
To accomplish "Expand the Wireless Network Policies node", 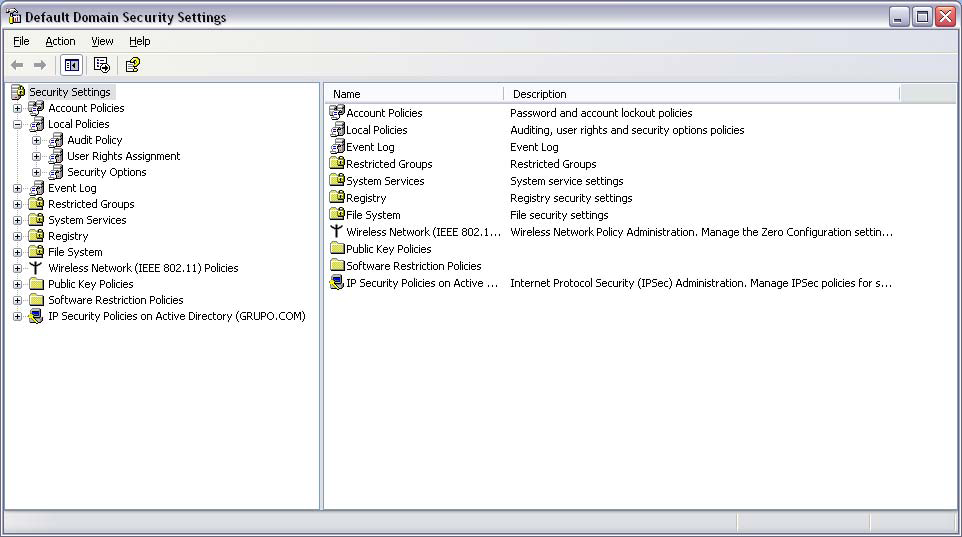I will pyautogui.click(x=17, y=268).
